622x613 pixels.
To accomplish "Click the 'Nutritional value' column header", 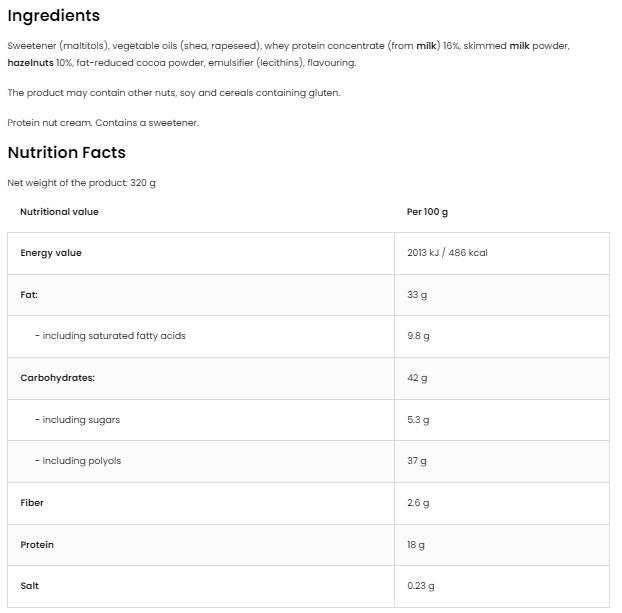I will 59,212.
